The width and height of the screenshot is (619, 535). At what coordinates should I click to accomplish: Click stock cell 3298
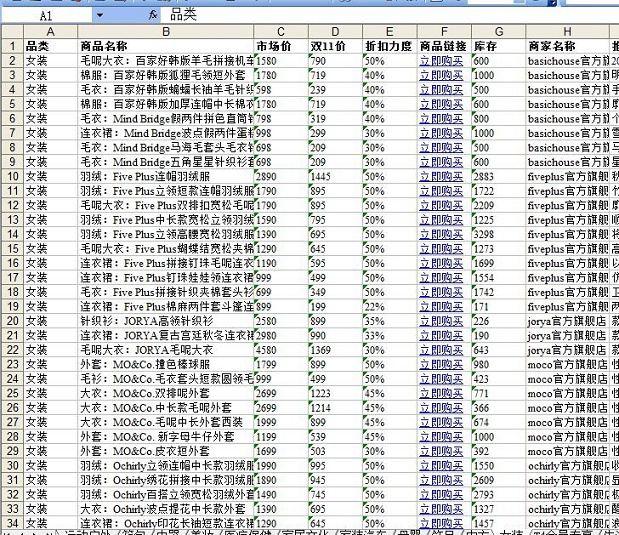coord(499,234)
